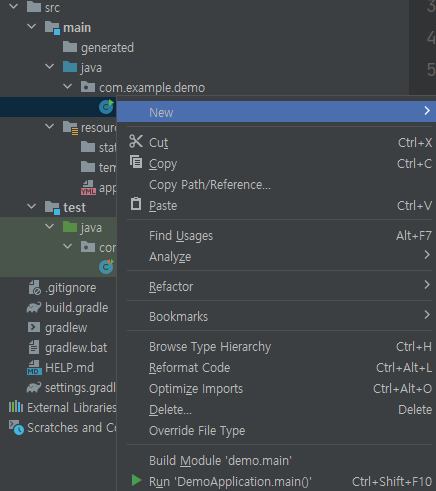Open the Analyze submenu

pyautogui.click(x=276, y=256)
